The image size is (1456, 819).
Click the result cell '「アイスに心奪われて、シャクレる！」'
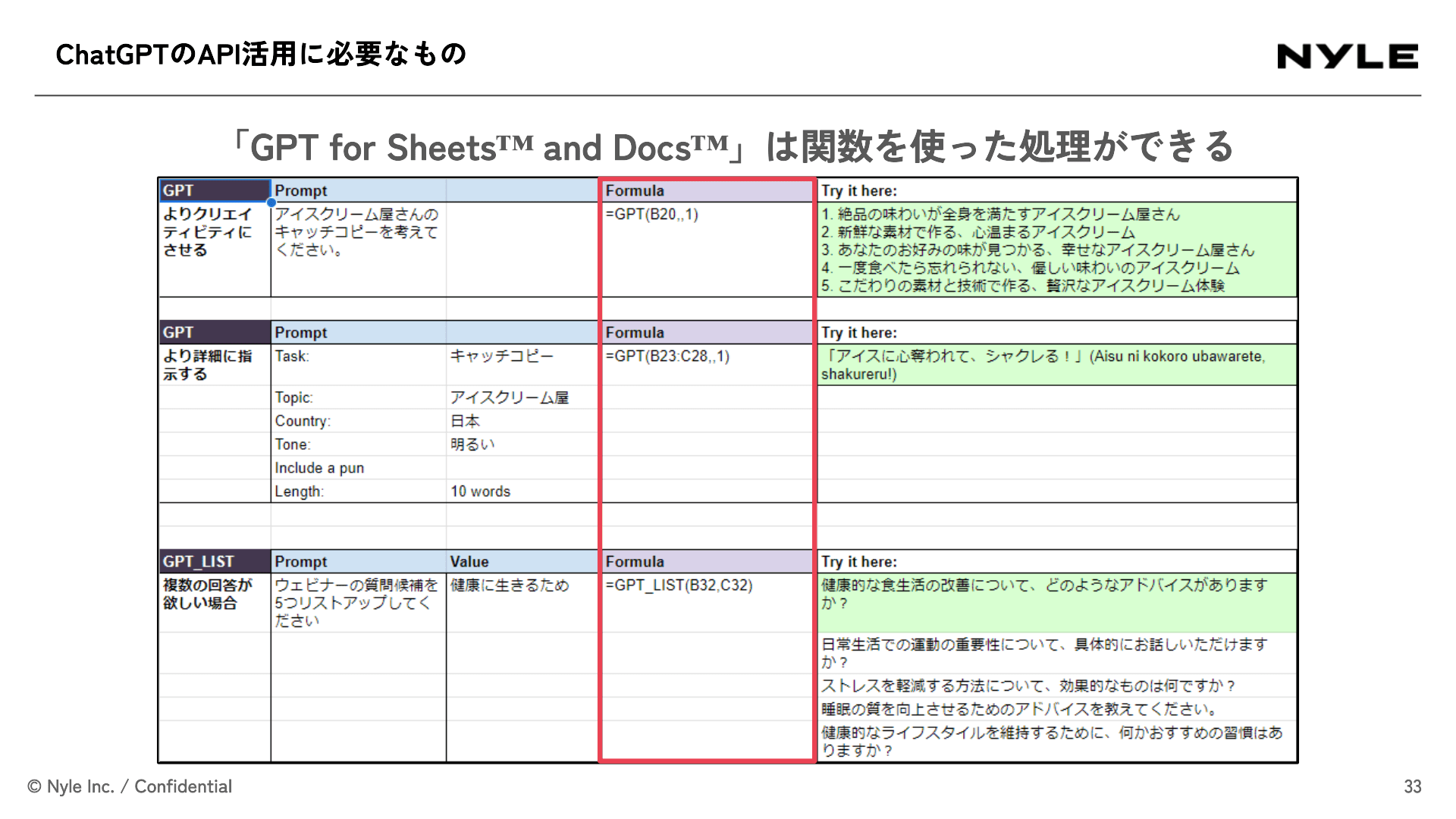[1057, 365]
